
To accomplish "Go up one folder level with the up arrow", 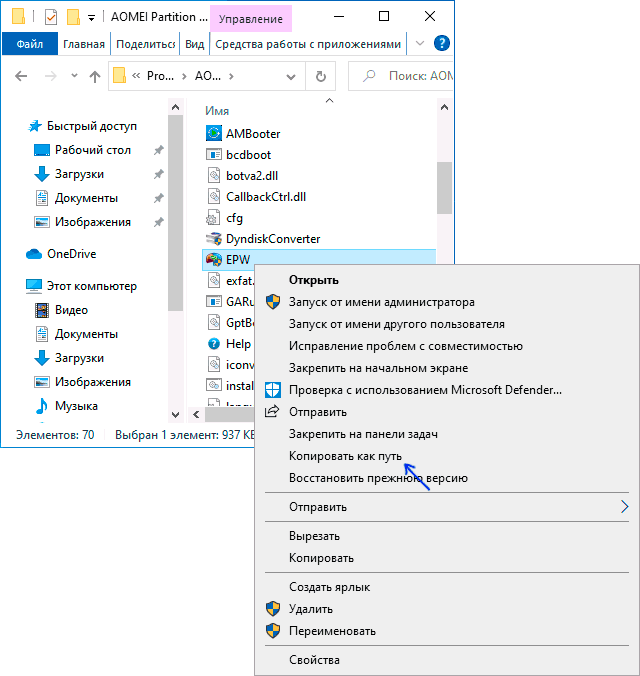I will tap(94, 76).
